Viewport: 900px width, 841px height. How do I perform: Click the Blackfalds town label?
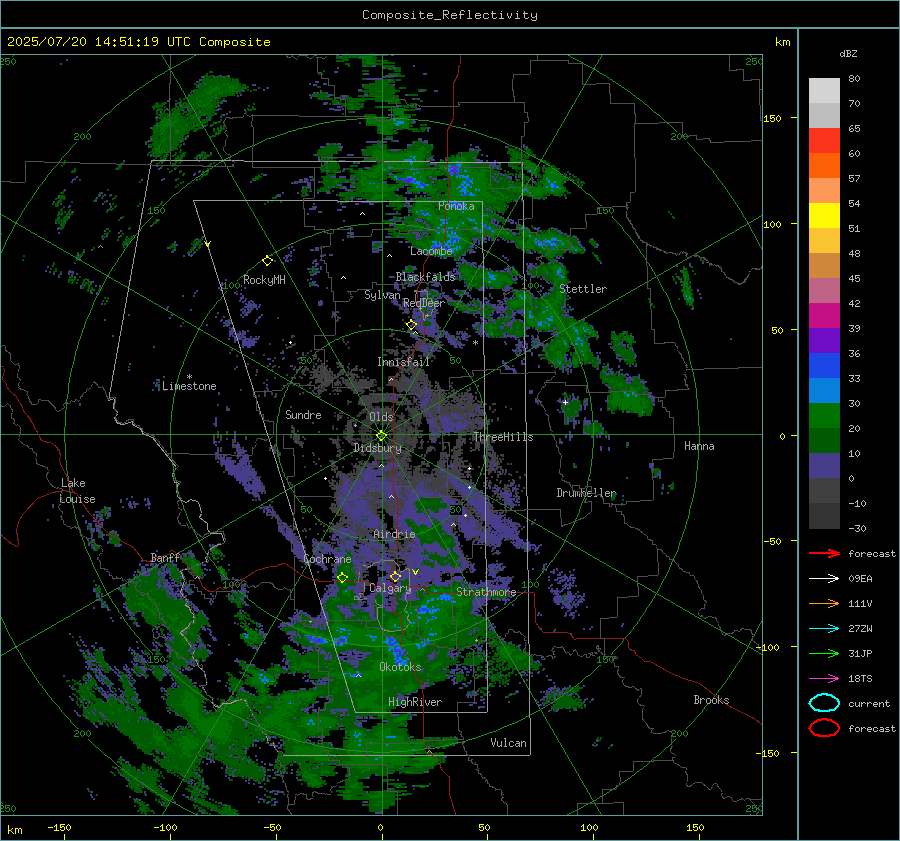425,277
